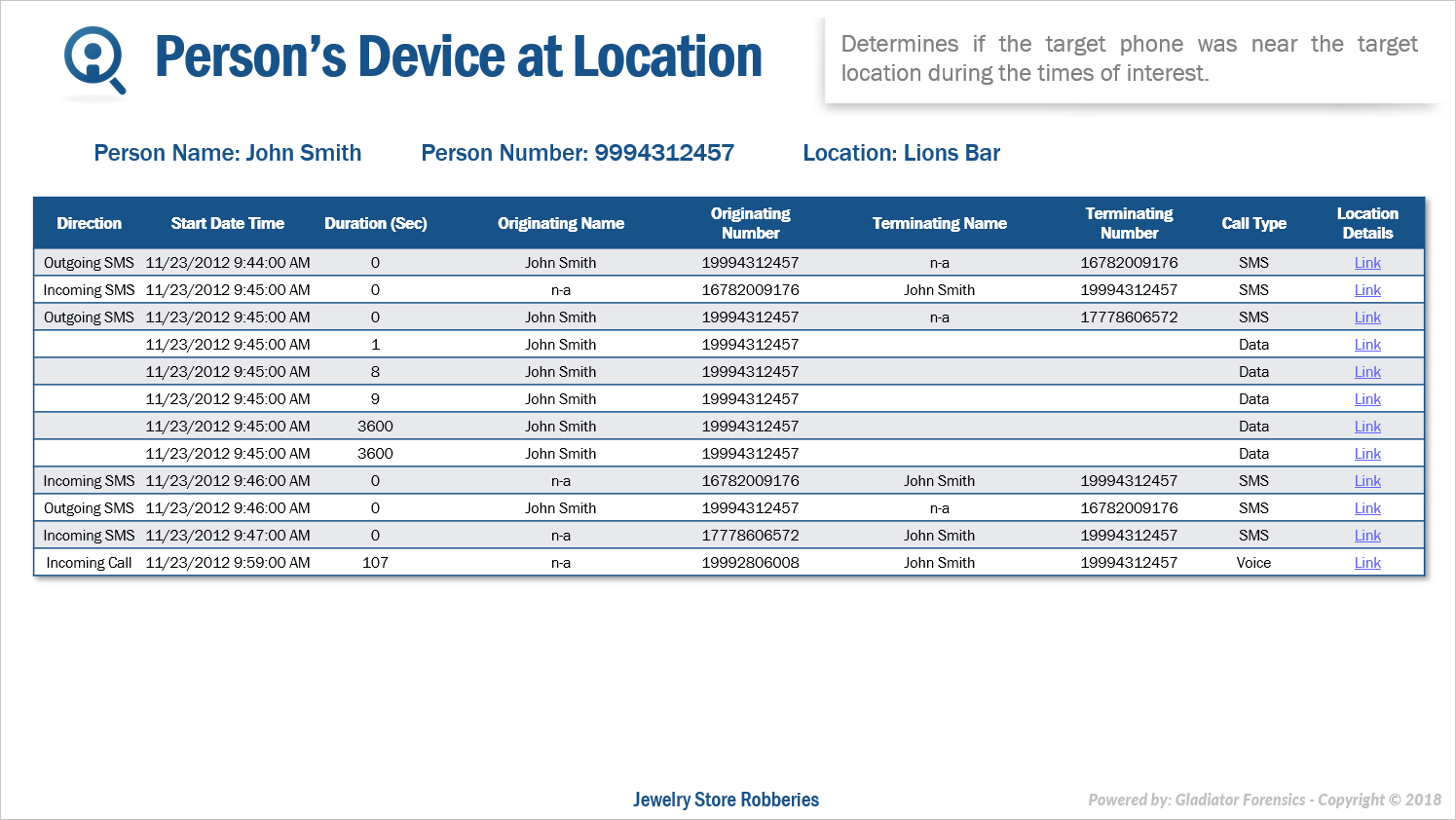Click the Call Type column header
1456x820 pixels.
pos(1253,223)
